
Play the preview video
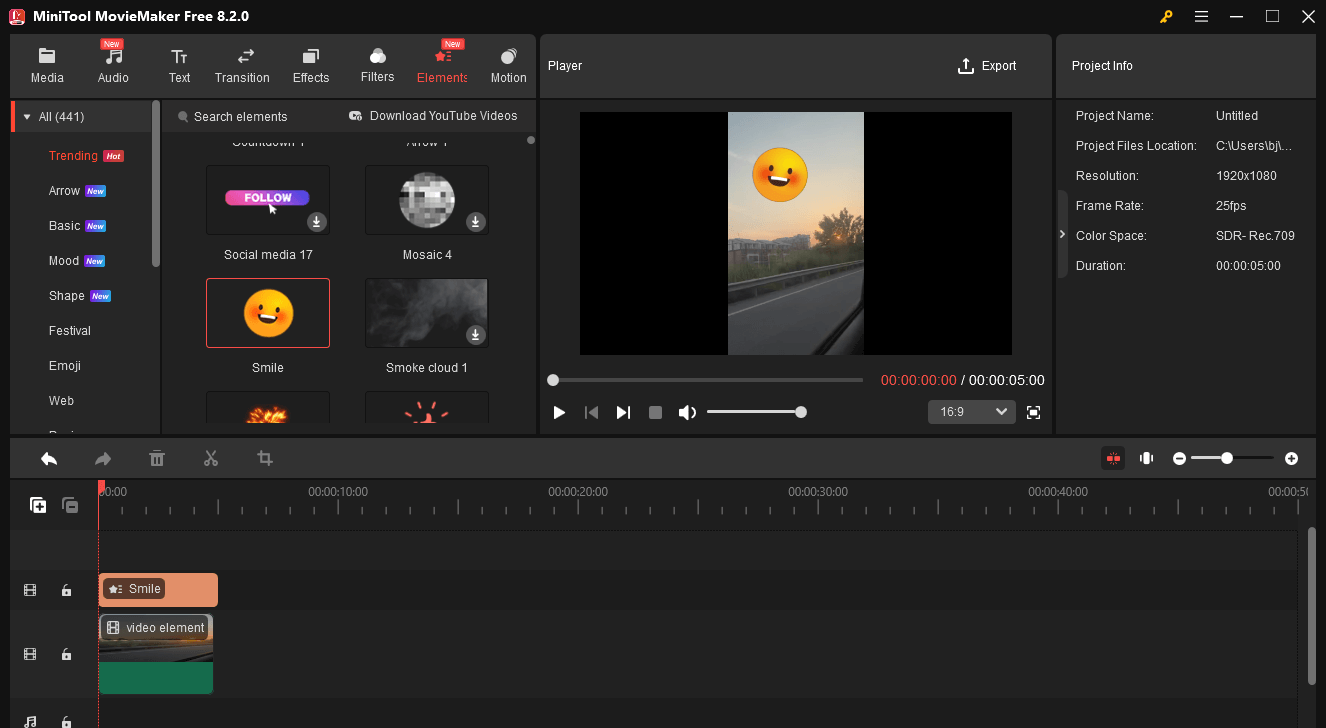559,412
